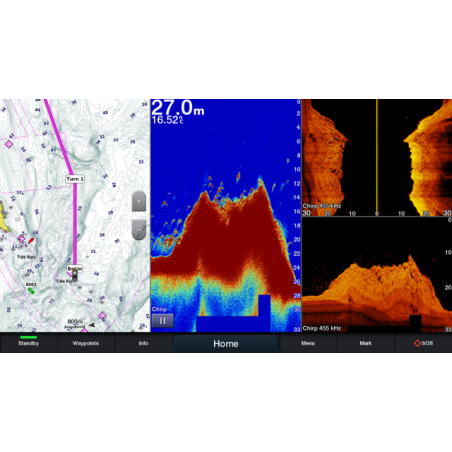Select the red buoy marker on chart
Image resolution: width=452 pixels, height=452 pixels.
click(31, 240)
